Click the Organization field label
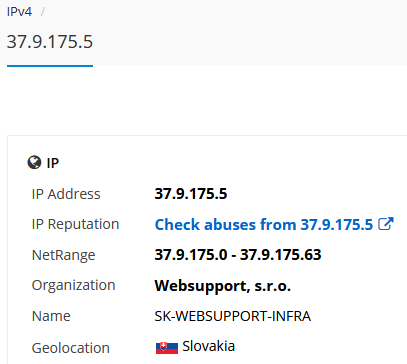This screenshot has height=364, width=407. (73, 285)
